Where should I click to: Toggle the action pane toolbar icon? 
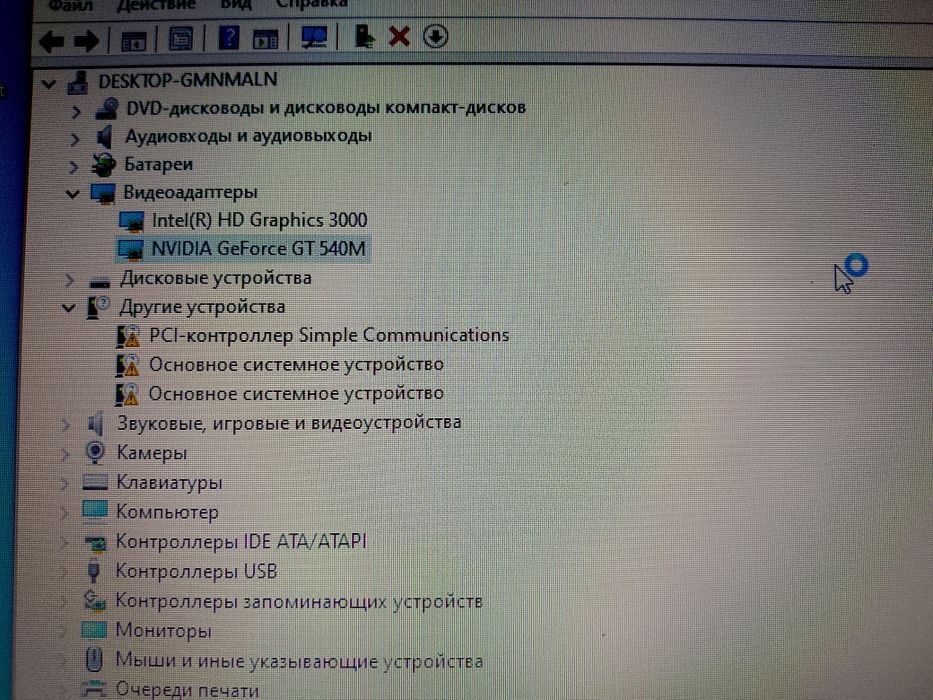coord(265,39)
